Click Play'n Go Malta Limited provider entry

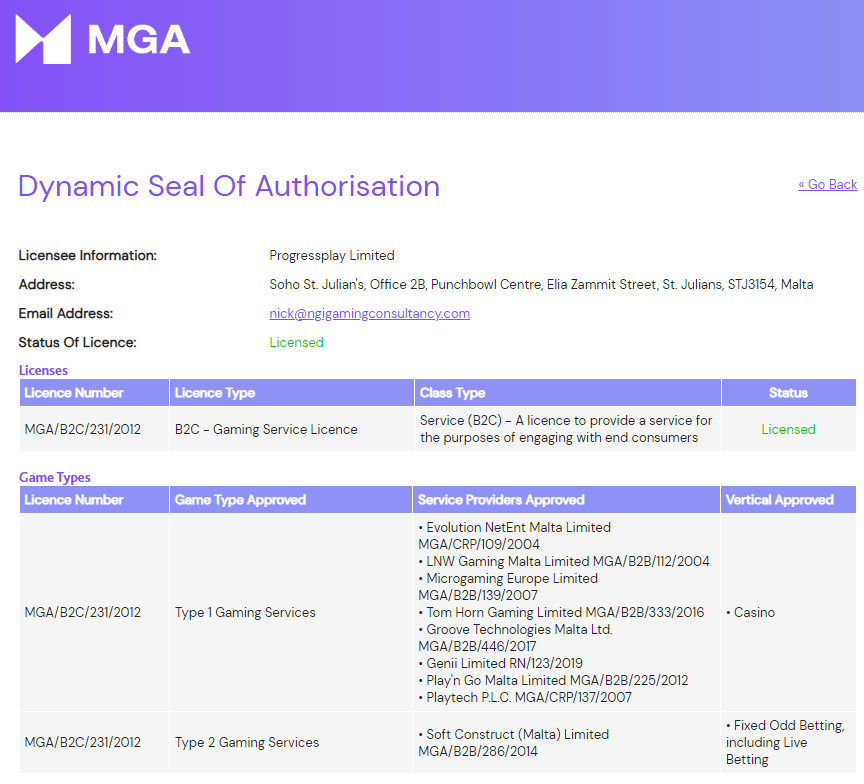point(553,680)
